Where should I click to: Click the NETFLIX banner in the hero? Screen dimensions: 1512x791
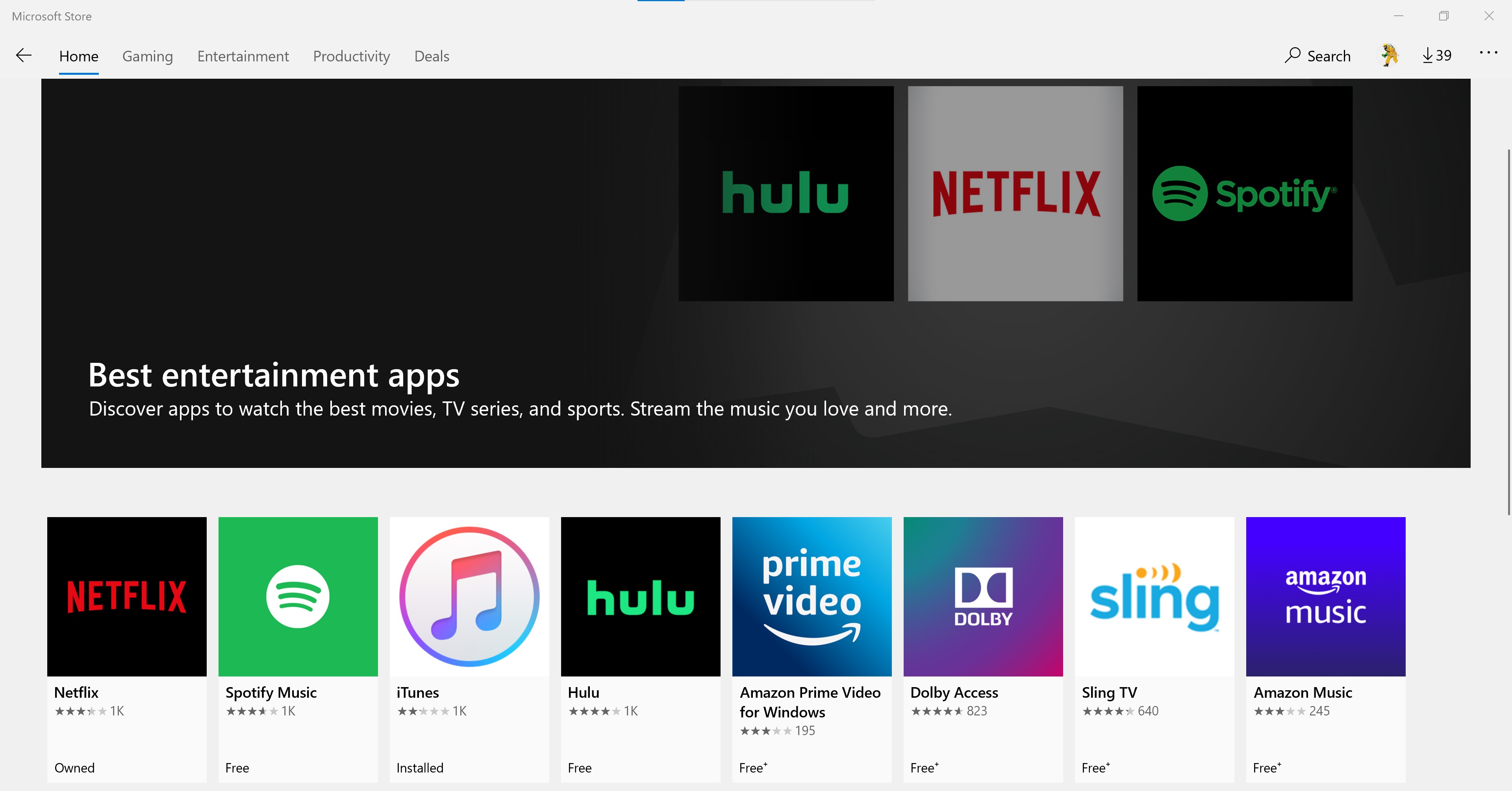click(x=1015, y=194)
